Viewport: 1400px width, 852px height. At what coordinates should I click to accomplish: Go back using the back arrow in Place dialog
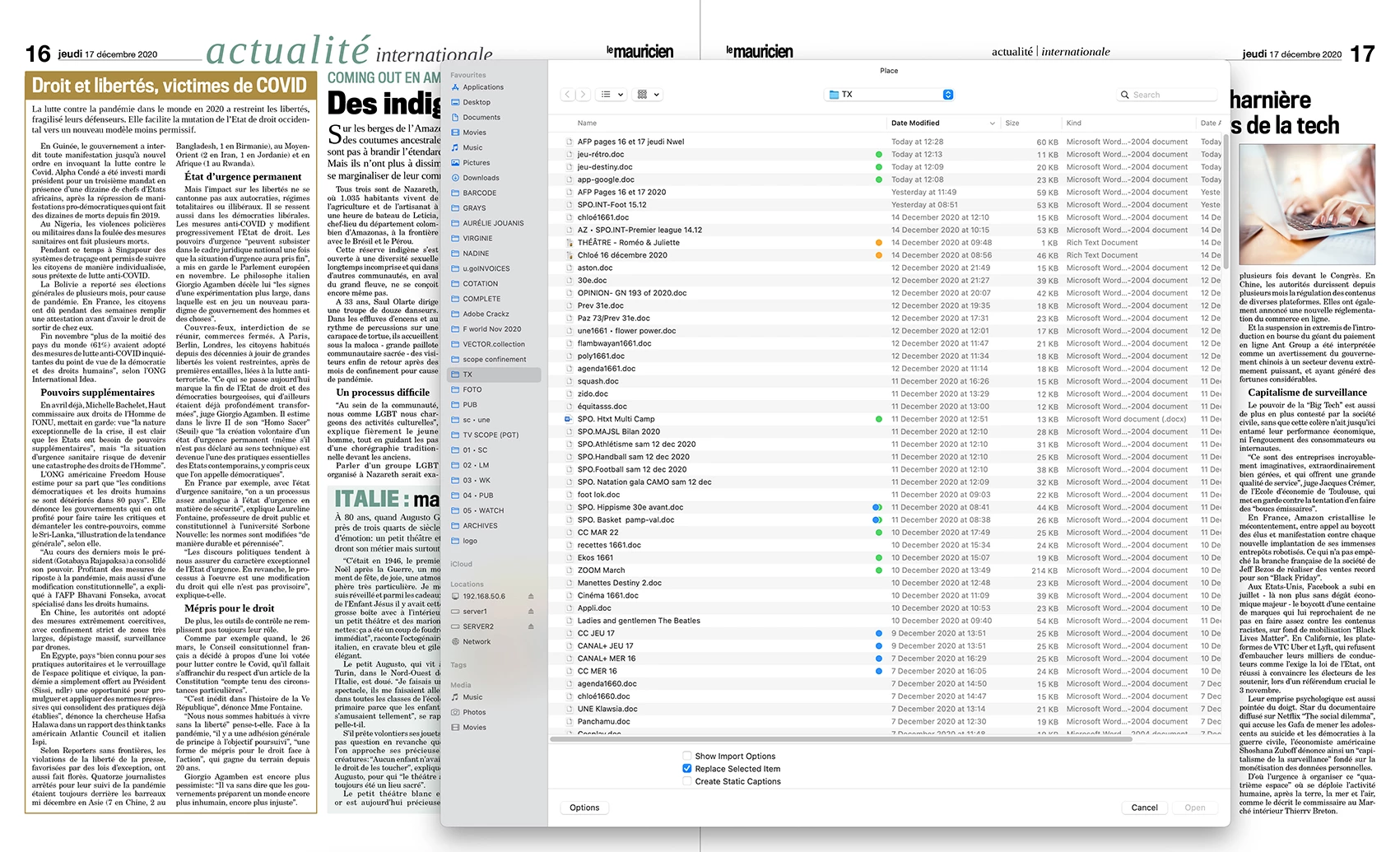[x=567, y=95]
